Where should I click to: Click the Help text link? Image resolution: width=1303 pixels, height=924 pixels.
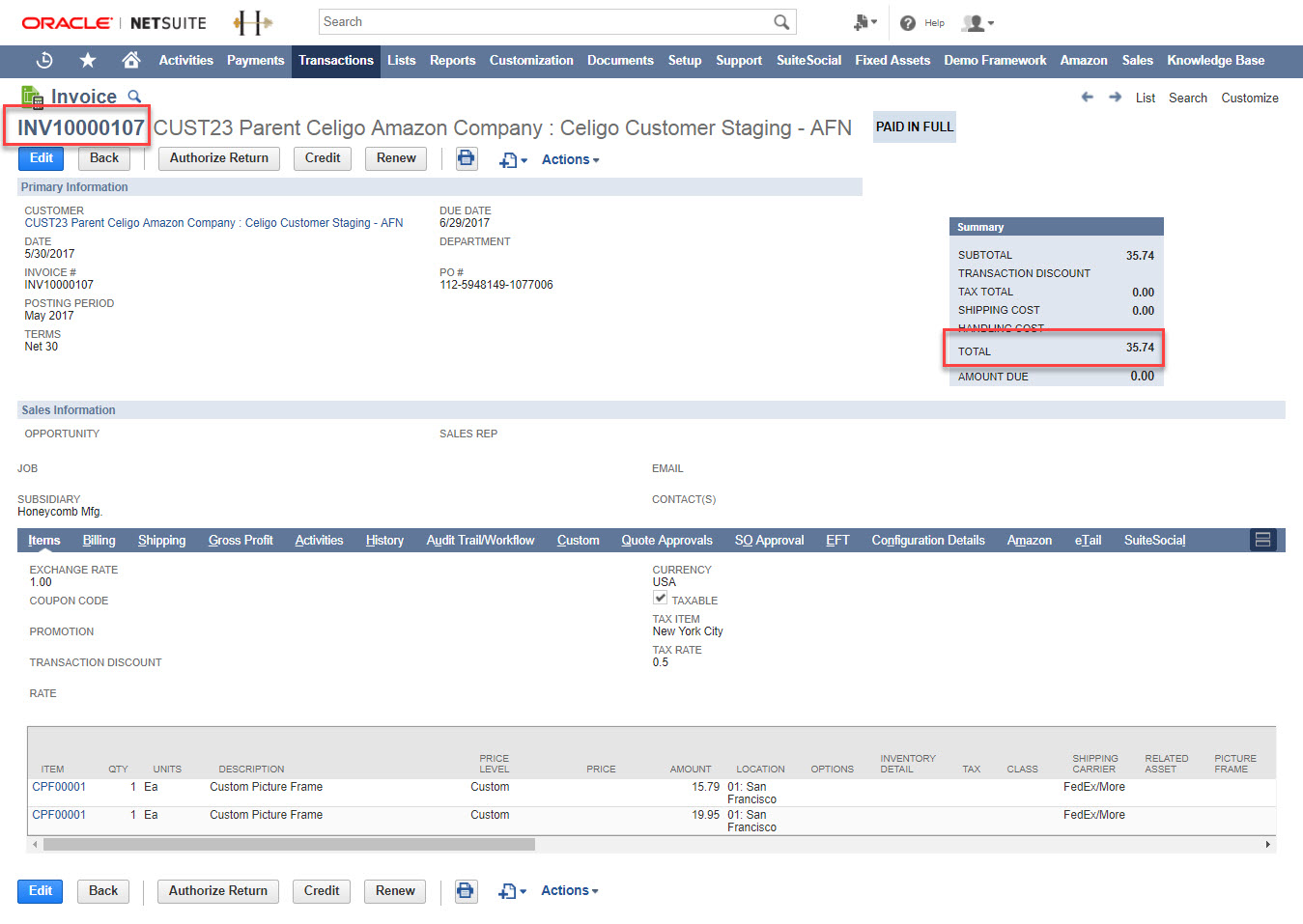(935, 23)
